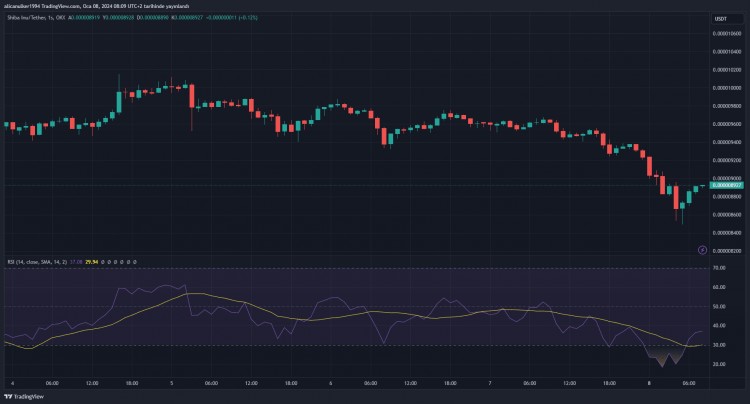
Task: Click the 70.00 level on RSI scale
Action: click(719, 269)
